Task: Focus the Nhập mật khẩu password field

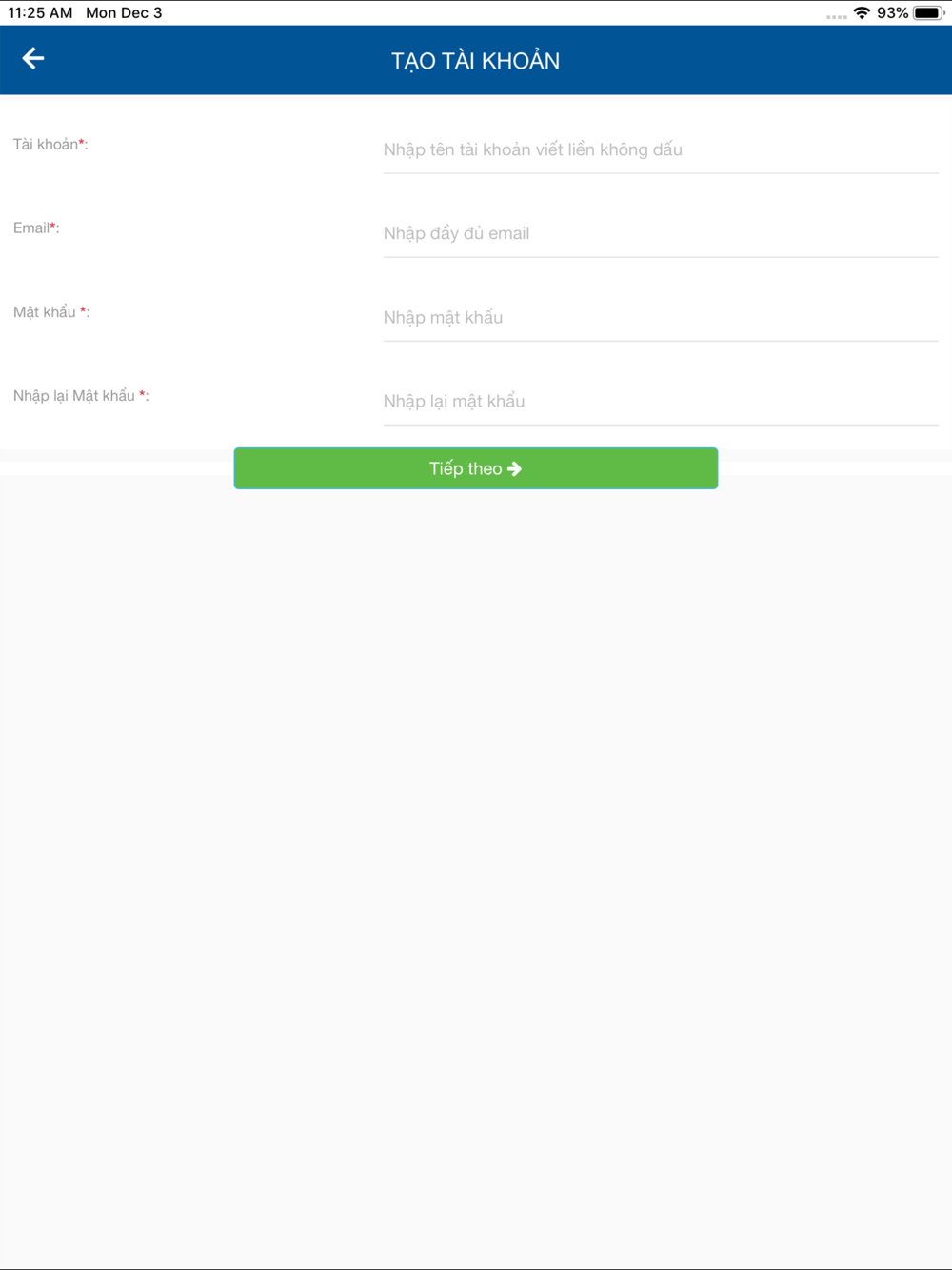Action: pos(661,317)
